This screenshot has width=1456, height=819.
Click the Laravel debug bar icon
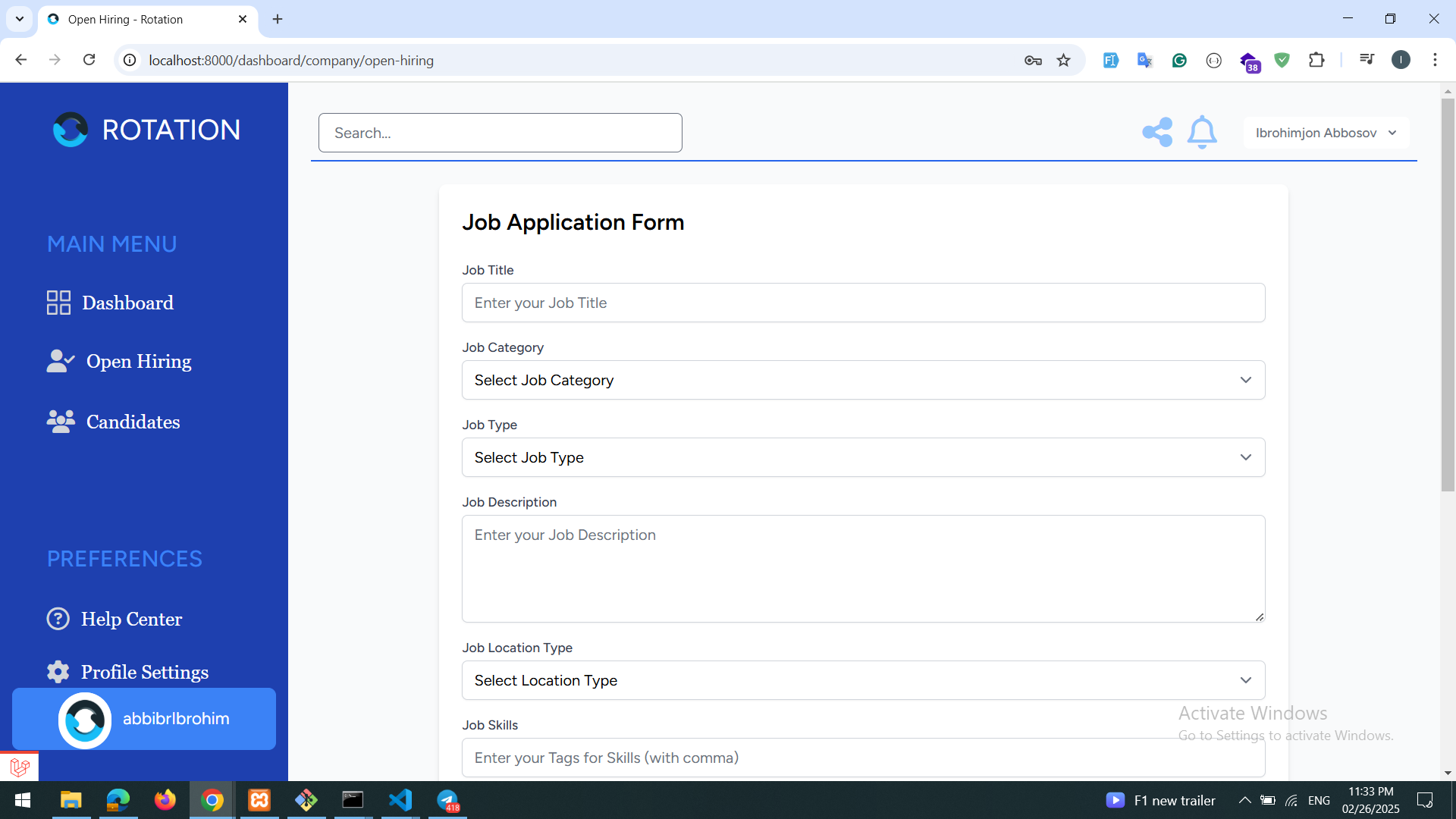point(20,767)
